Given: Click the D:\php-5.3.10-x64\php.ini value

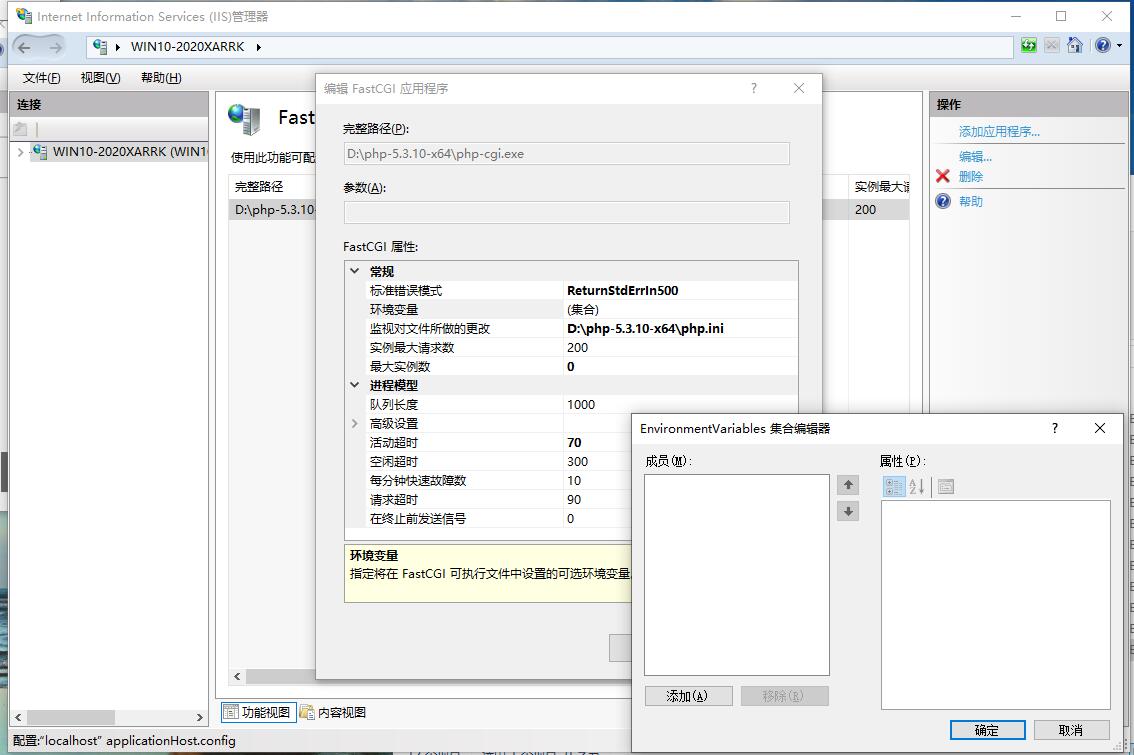Looking at the screenshot, I should 645,328.
